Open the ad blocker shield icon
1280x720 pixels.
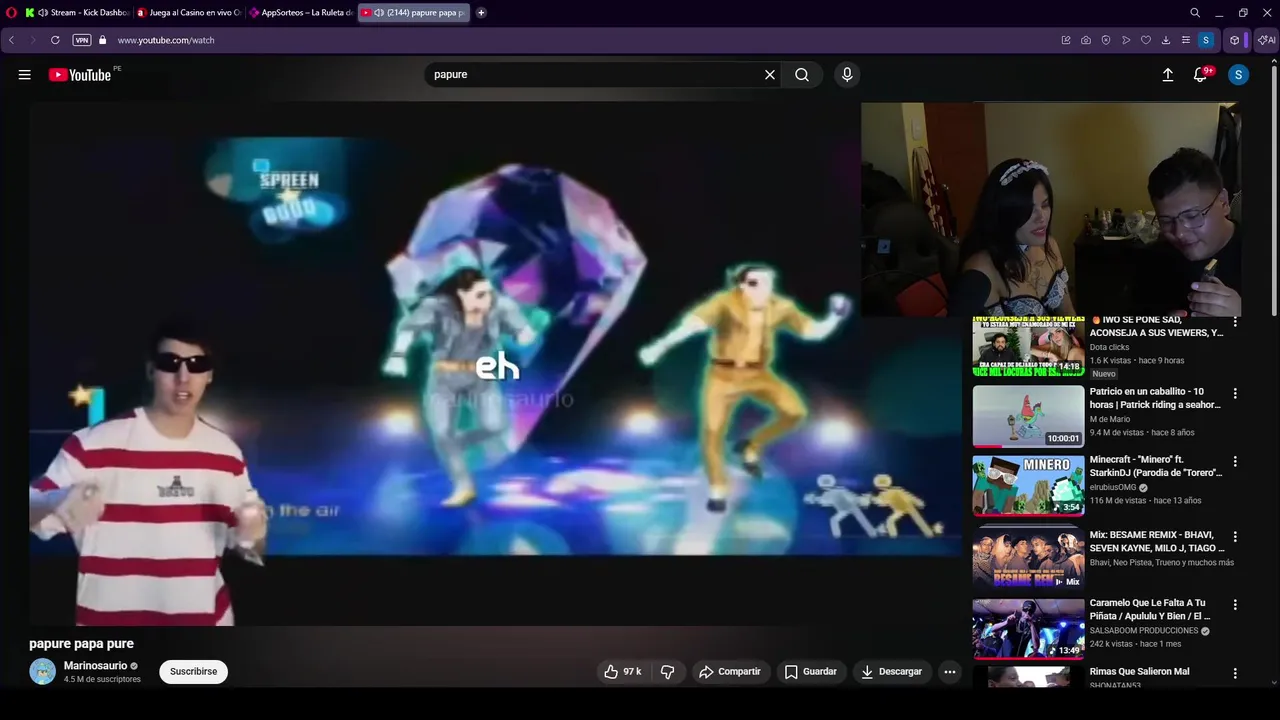pyautogui.click(x=1106, y=40)
